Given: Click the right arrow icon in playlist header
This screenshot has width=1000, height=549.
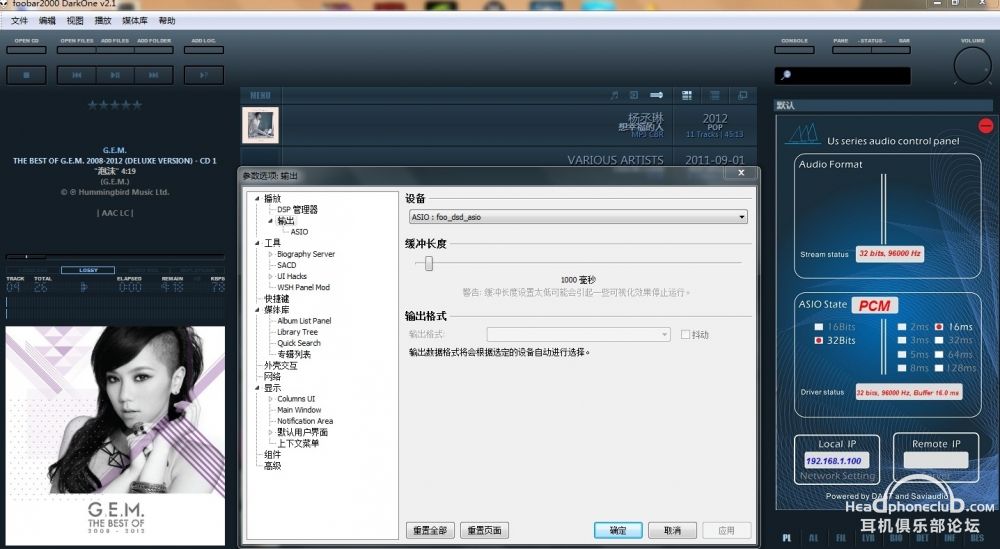Looking at the screenshot, I should pos(656,95).
